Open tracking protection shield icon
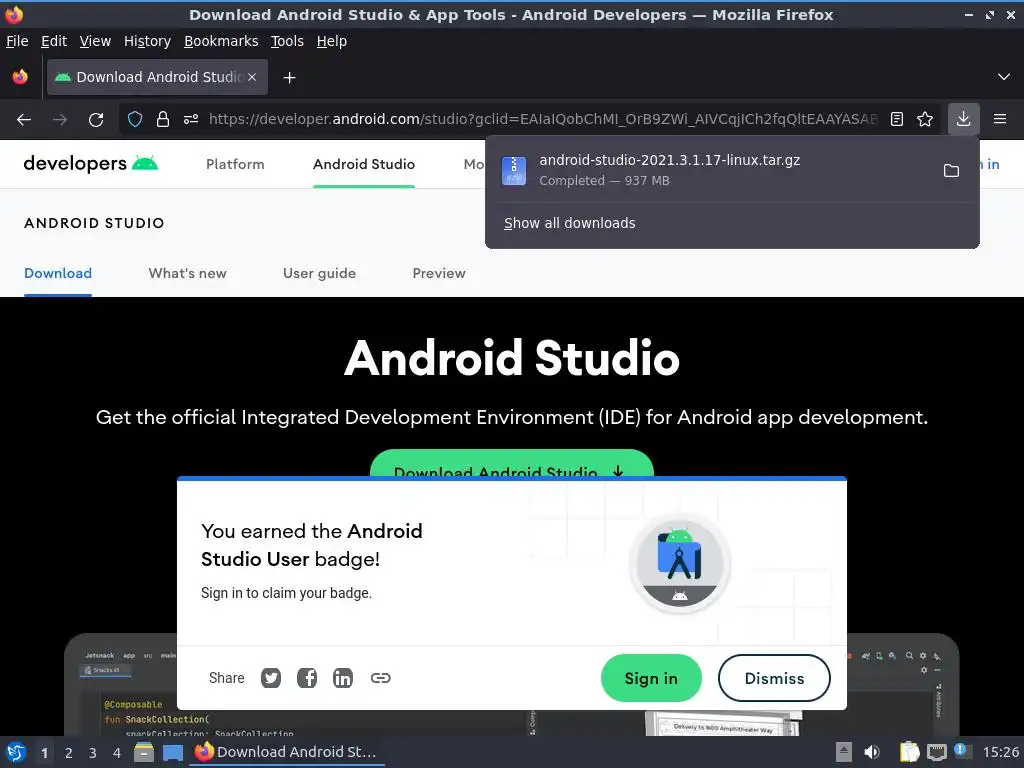 click(135, 119)
